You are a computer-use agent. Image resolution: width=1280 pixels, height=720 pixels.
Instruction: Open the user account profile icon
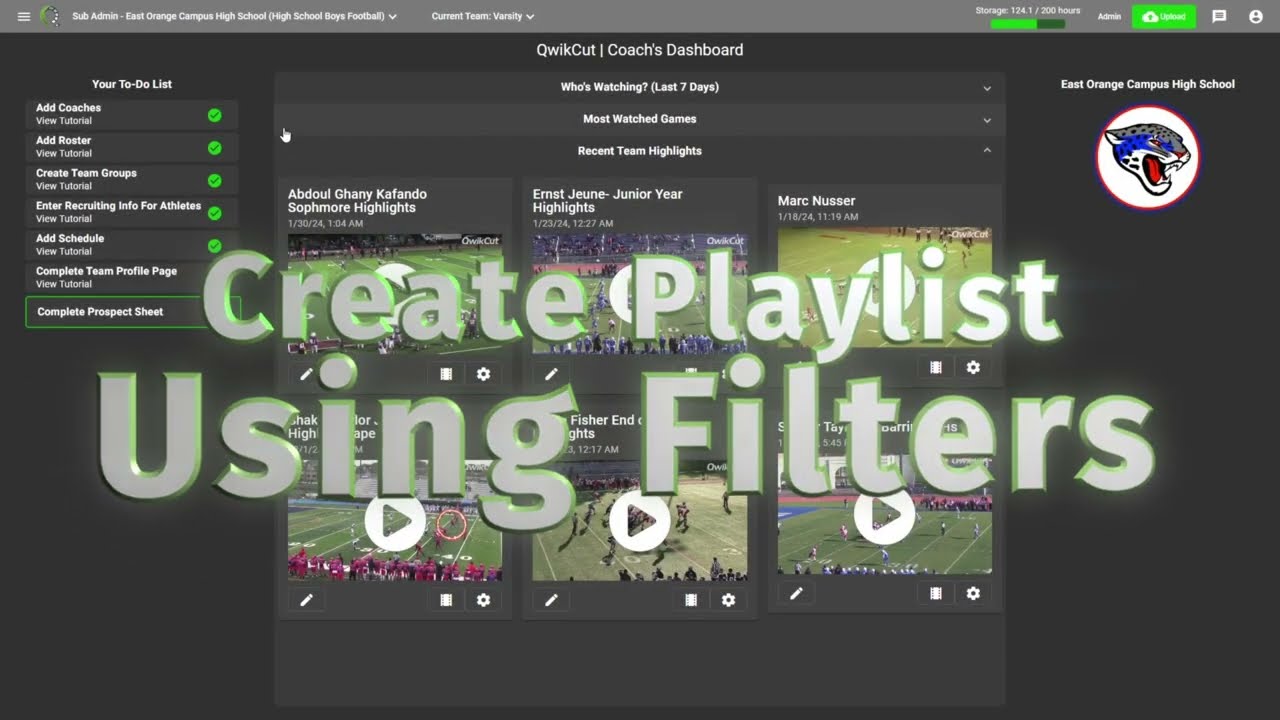pyautogui.click(x=1256, y=16)
